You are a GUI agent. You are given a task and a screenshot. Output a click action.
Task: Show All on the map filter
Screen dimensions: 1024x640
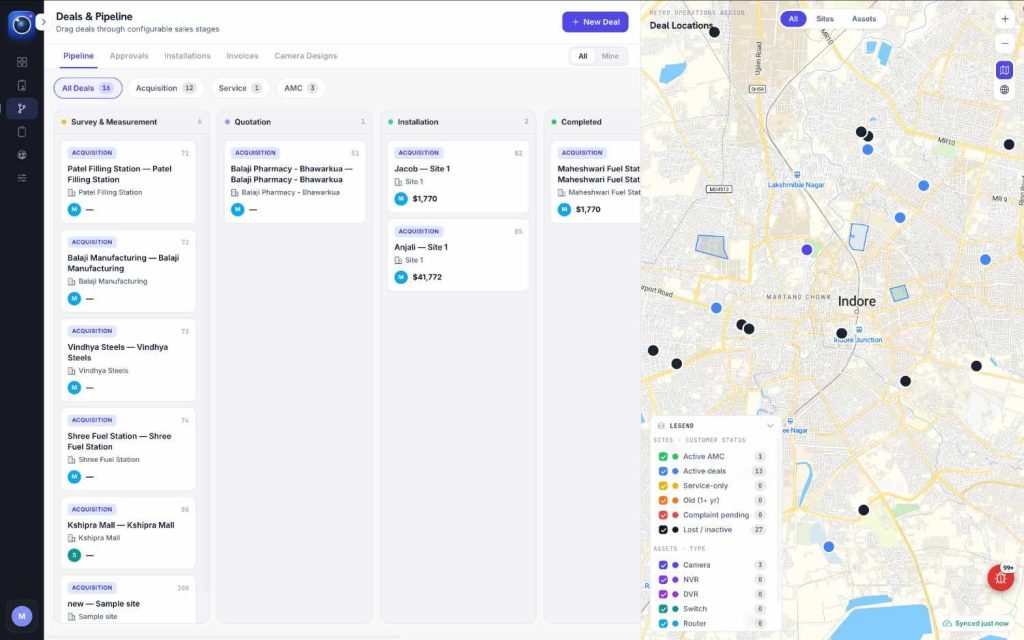point(793,19)
